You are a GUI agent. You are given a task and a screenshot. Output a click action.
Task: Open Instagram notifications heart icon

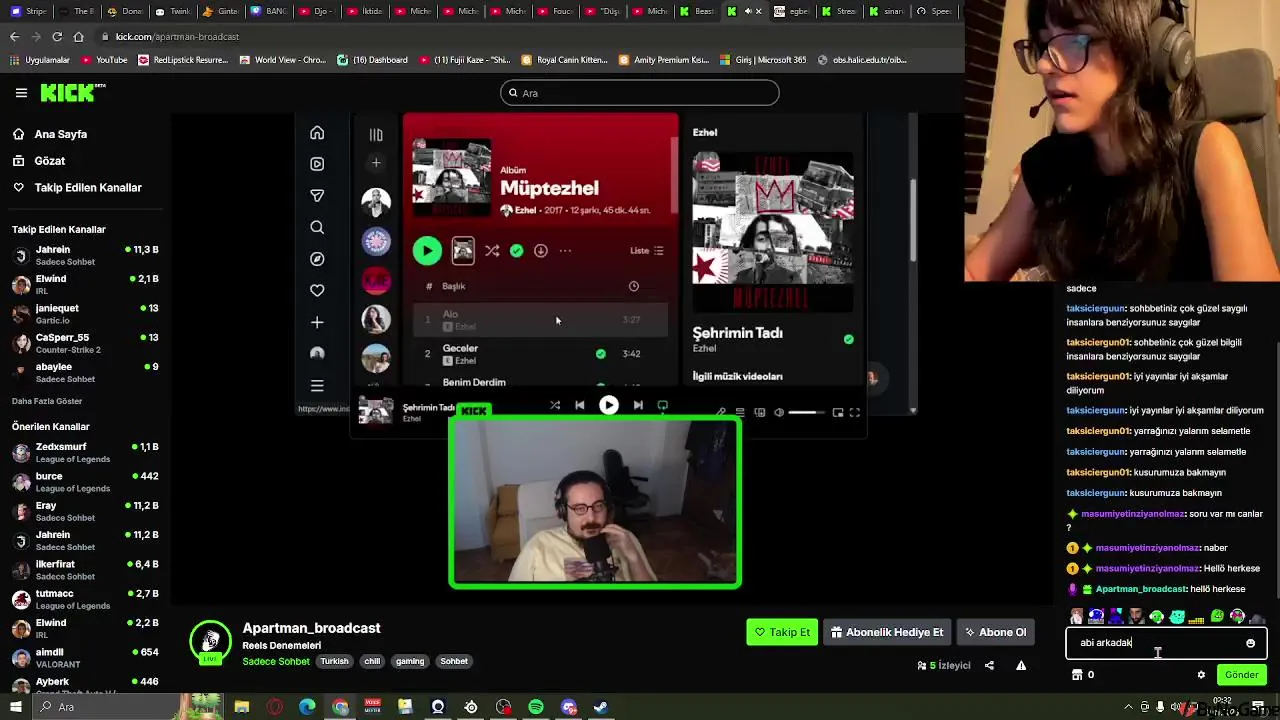[317, 290]
